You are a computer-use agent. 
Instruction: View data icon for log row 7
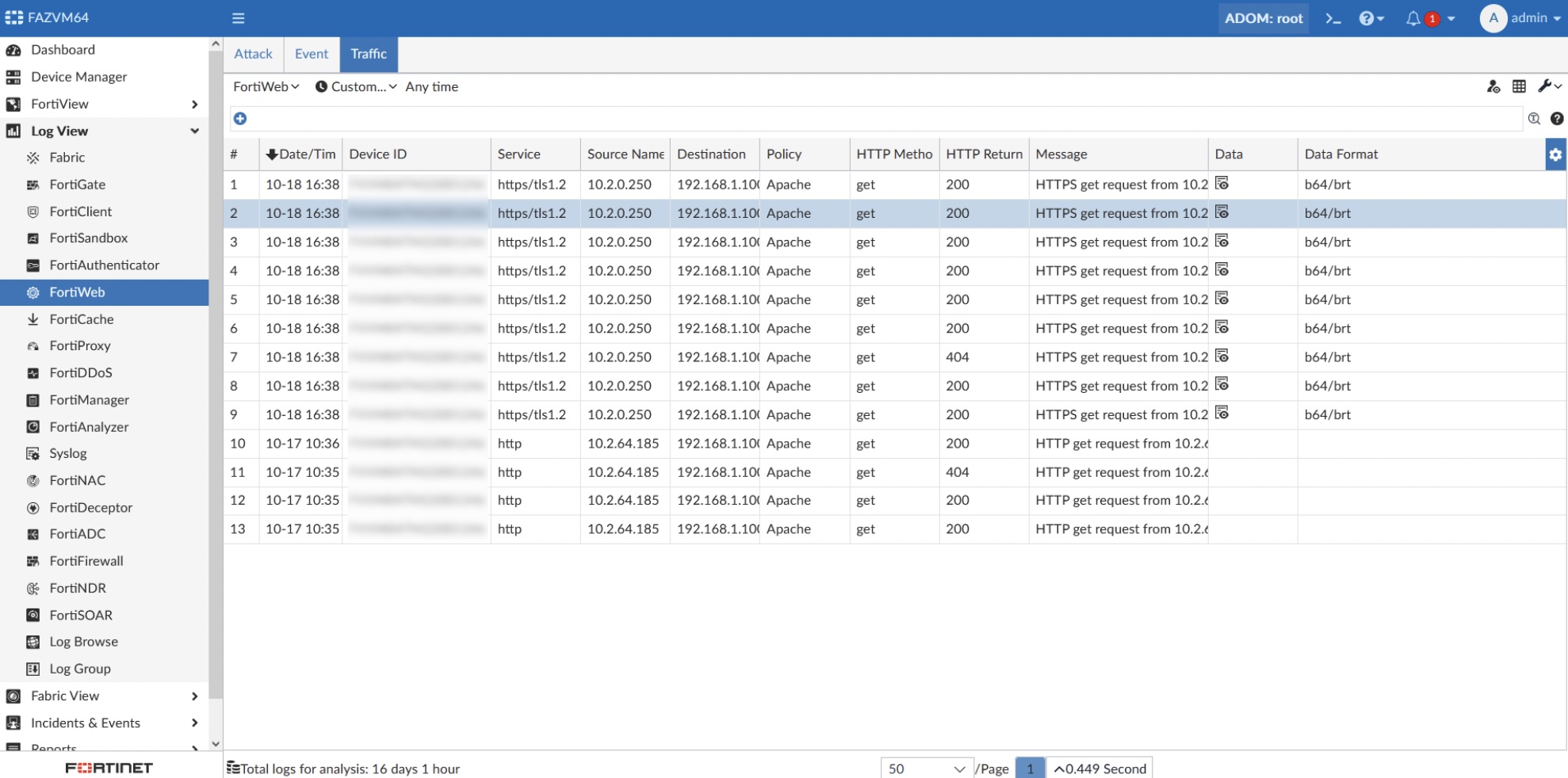(x=1222, y=356)
